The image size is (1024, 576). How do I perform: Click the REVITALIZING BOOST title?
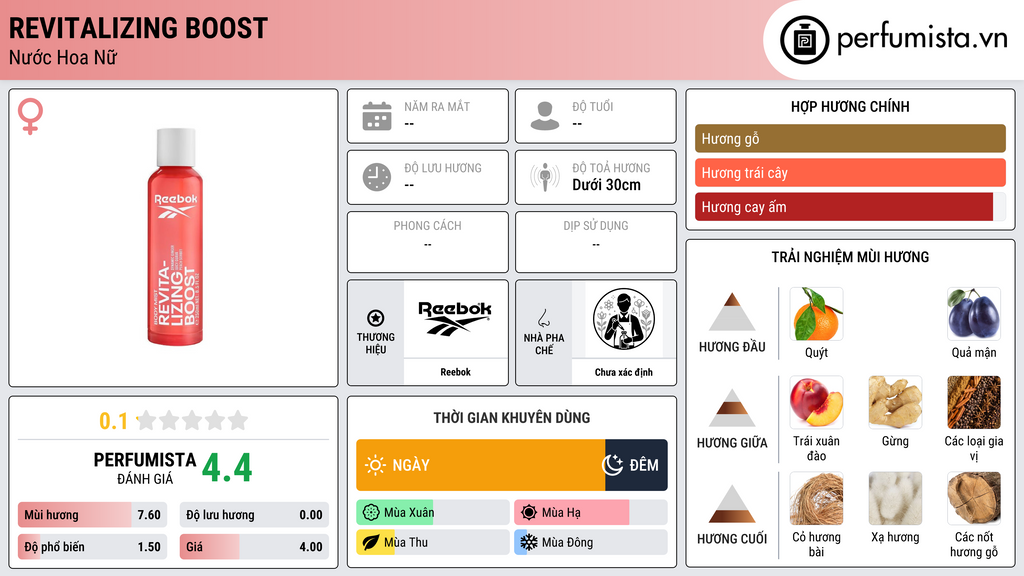click(138, 29)
